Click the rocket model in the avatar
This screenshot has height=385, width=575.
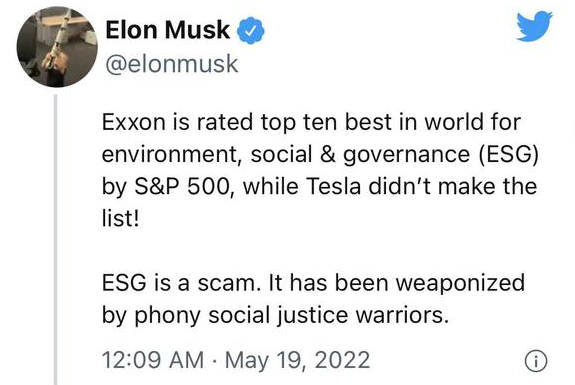pos(59,35)
